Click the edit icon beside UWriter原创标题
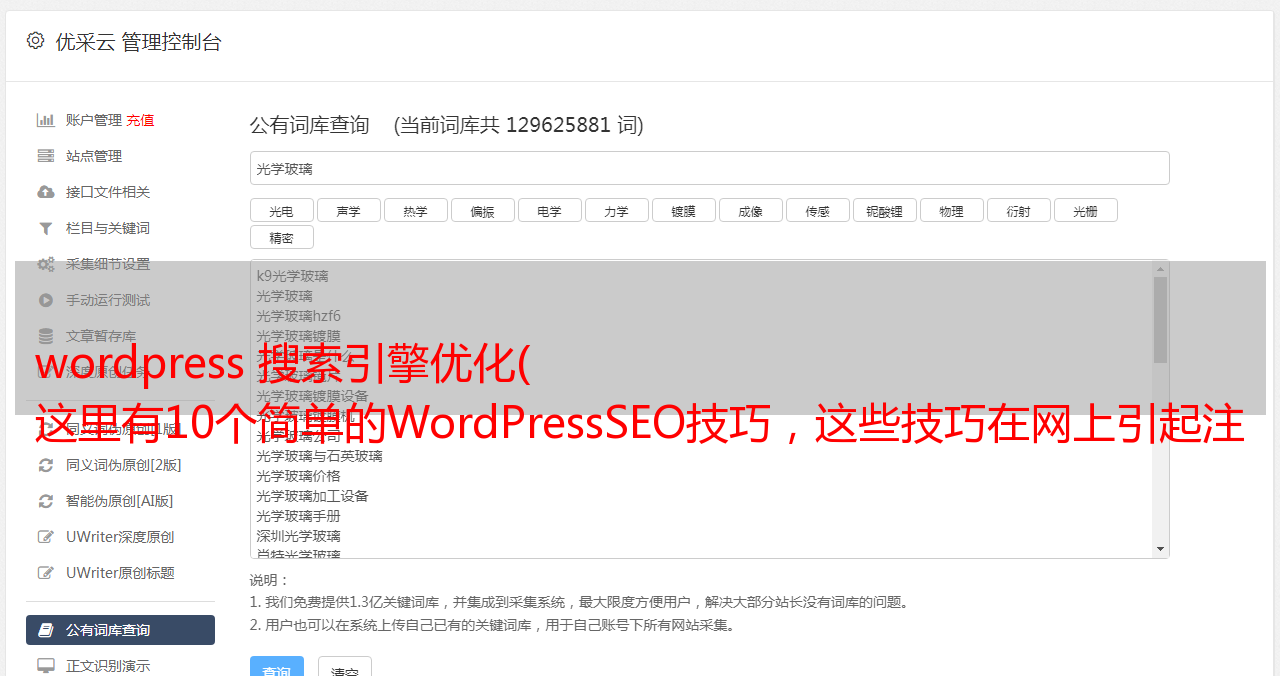1280x676 pixels. pyautogui.click(x=46, y=573)
